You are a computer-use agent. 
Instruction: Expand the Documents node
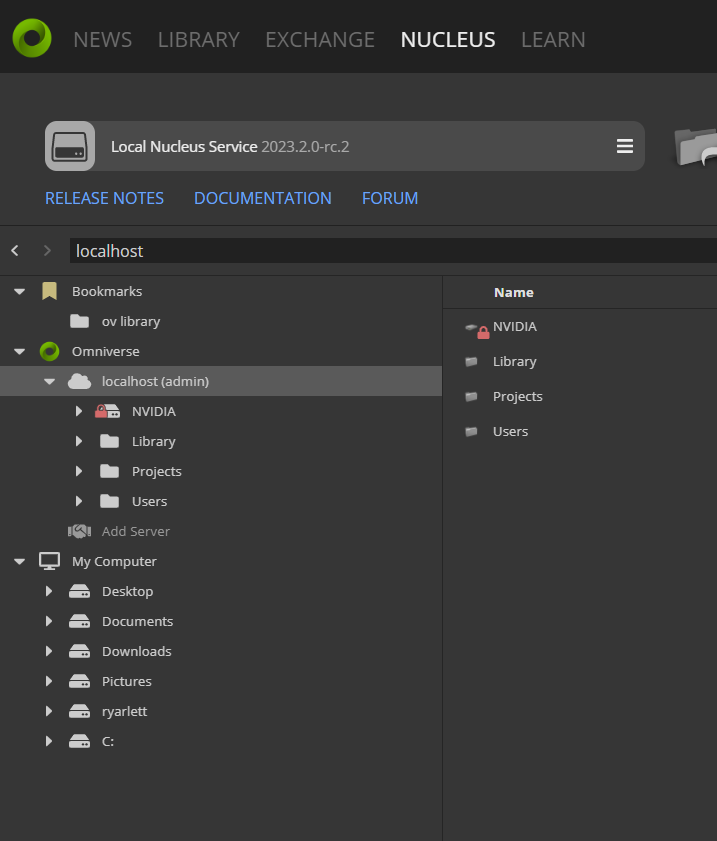pyautogui.click(x=49, y=622)
